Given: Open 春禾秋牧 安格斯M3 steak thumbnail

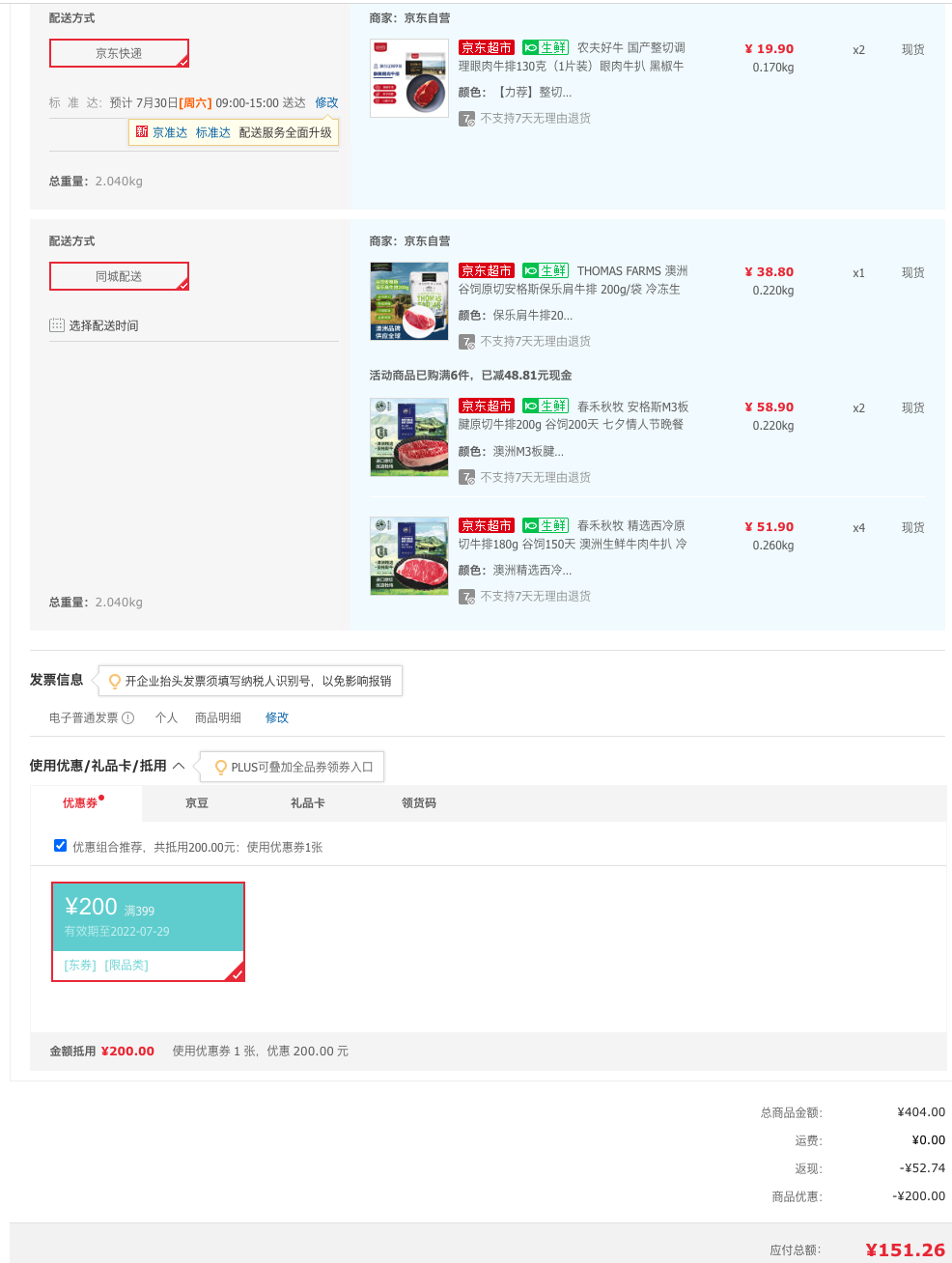Looking at the screenshot, I should 409,436.
